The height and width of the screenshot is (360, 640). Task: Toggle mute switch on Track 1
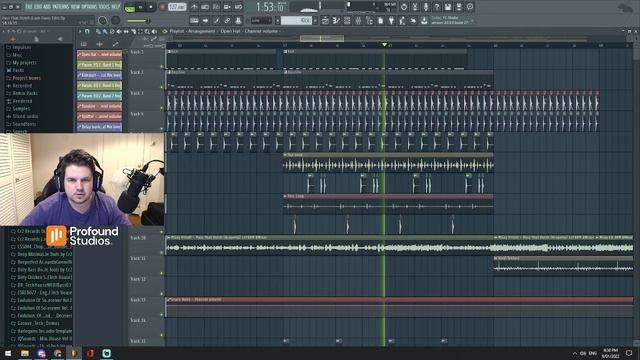(161, 66)
